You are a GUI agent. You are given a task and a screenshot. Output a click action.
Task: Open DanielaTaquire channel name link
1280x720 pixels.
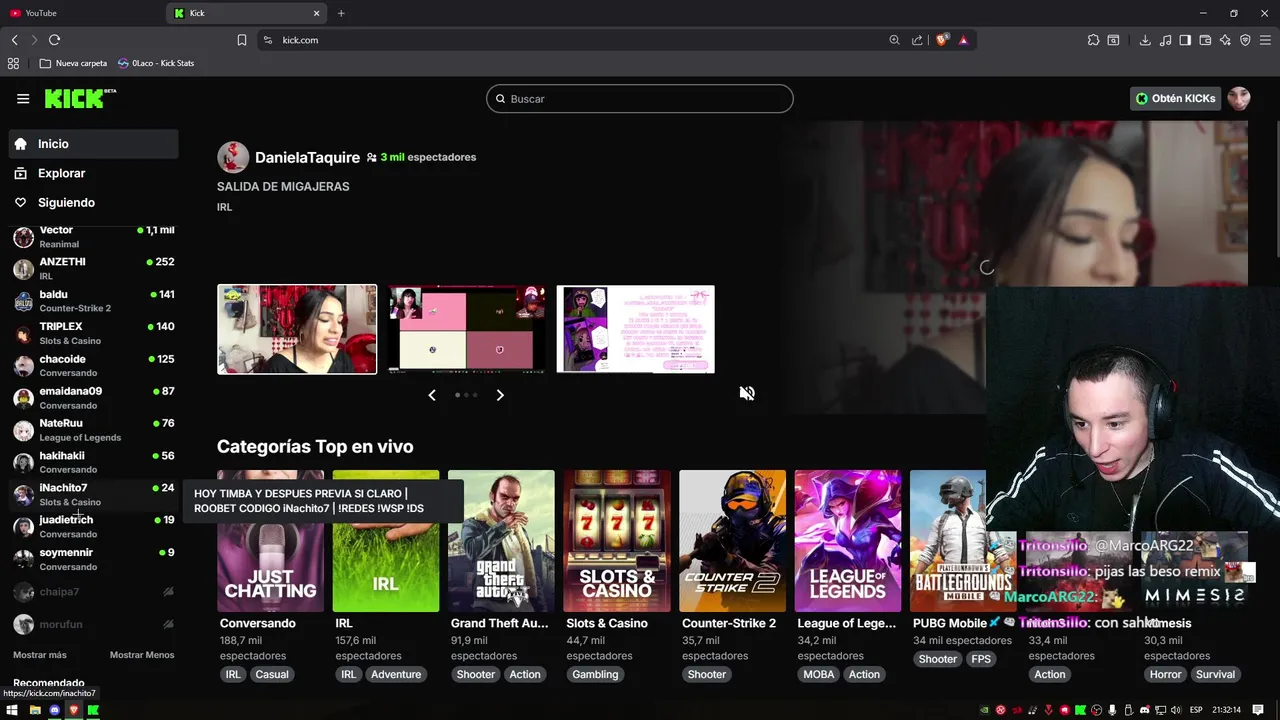click(307, 157)
